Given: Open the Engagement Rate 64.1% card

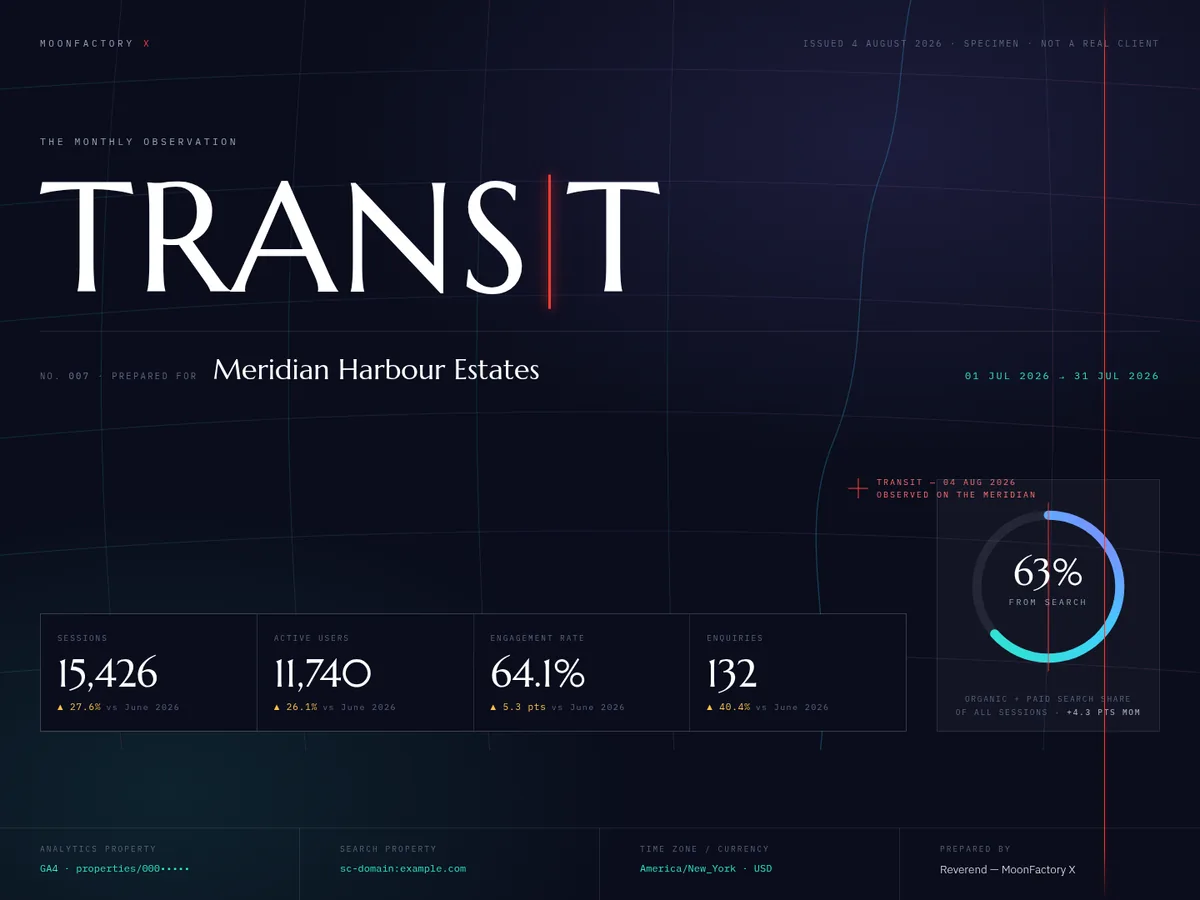Looking at the screenshot, I should 582,672.
